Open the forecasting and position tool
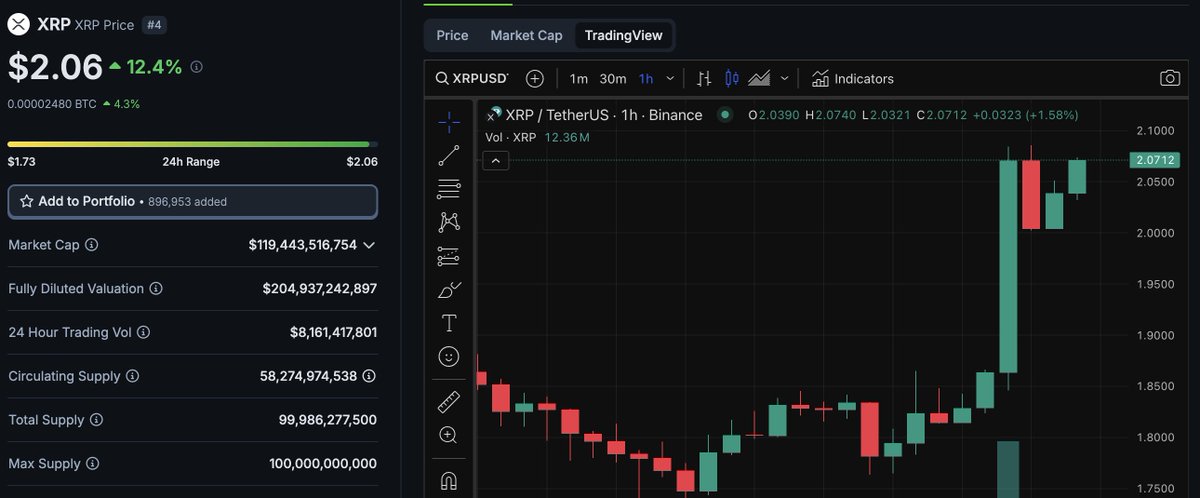The image size is (1200, 498). click(x=449, y=255)
